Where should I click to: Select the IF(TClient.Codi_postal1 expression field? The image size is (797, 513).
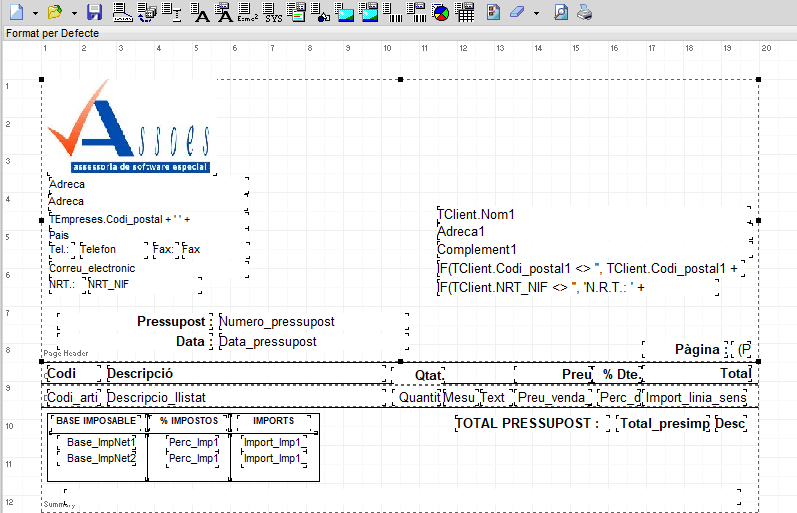coord(591,268)
